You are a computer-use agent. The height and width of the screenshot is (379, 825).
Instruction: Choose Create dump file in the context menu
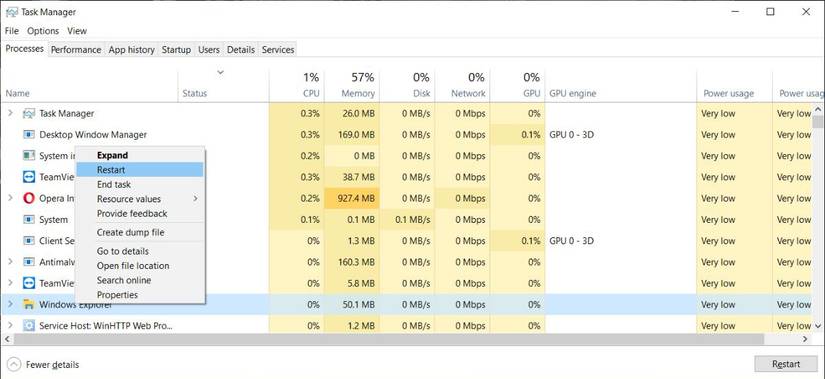[x=139, y=232]
